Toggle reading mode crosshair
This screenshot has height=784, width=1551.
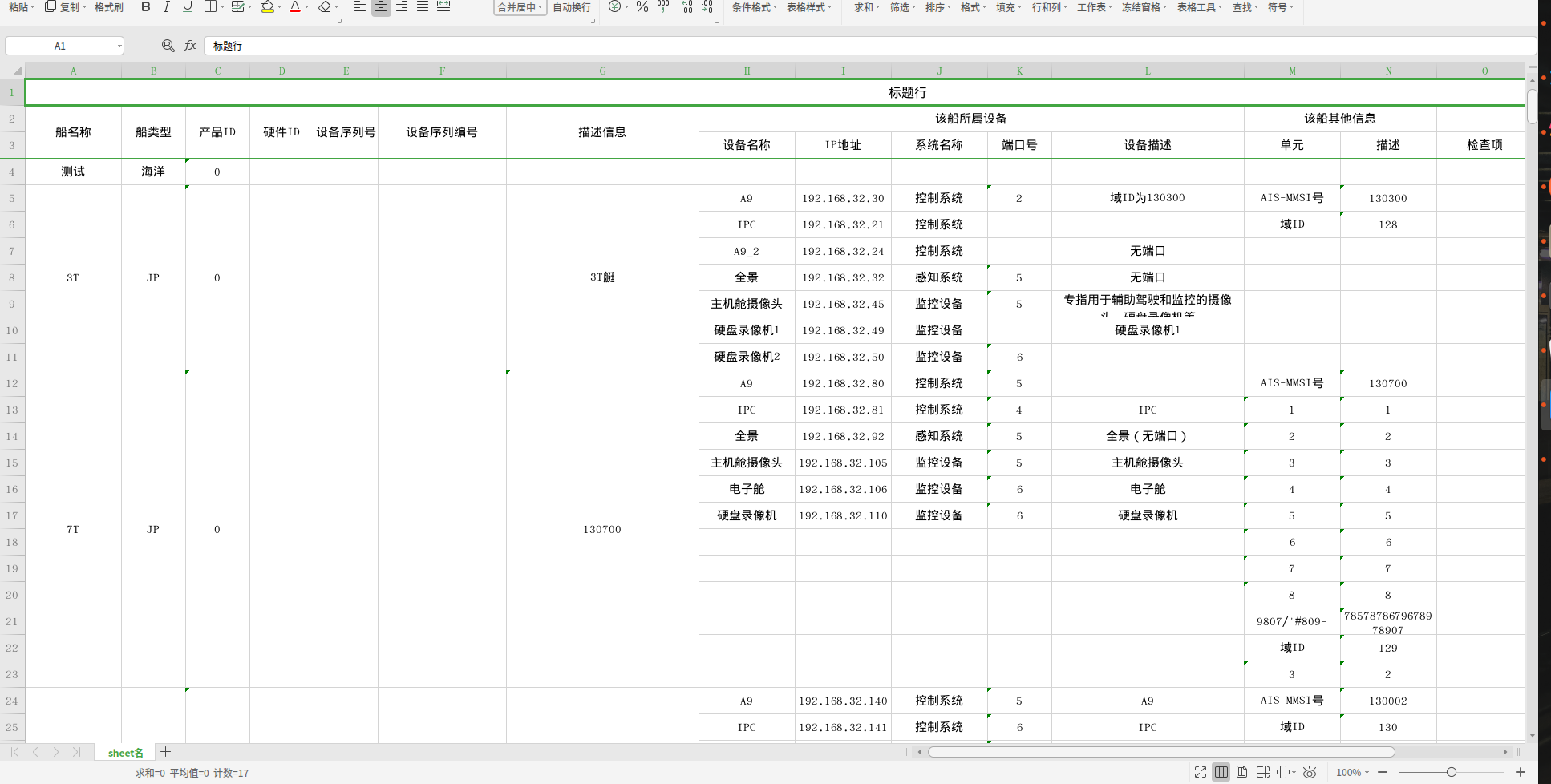click(x=1282, y=772)
